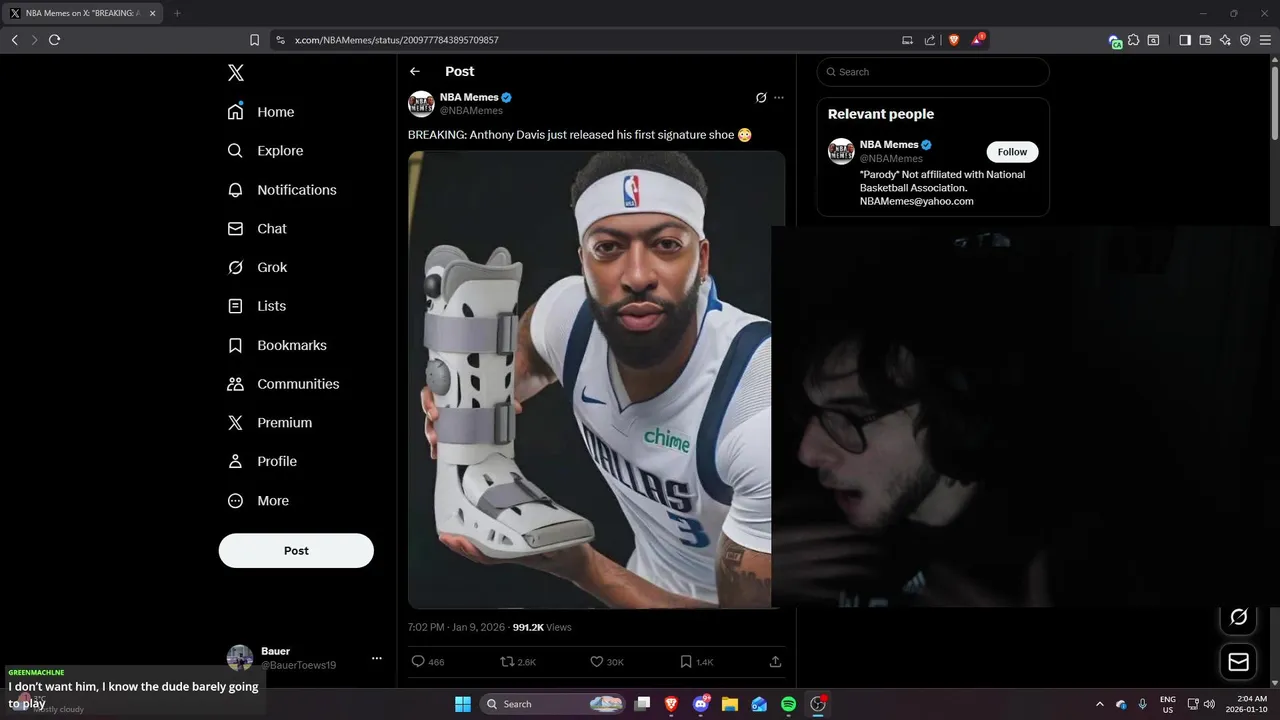Click the repost icon with 2.6K
This screenshot has width=1280, height=720.
coord(507,662)
